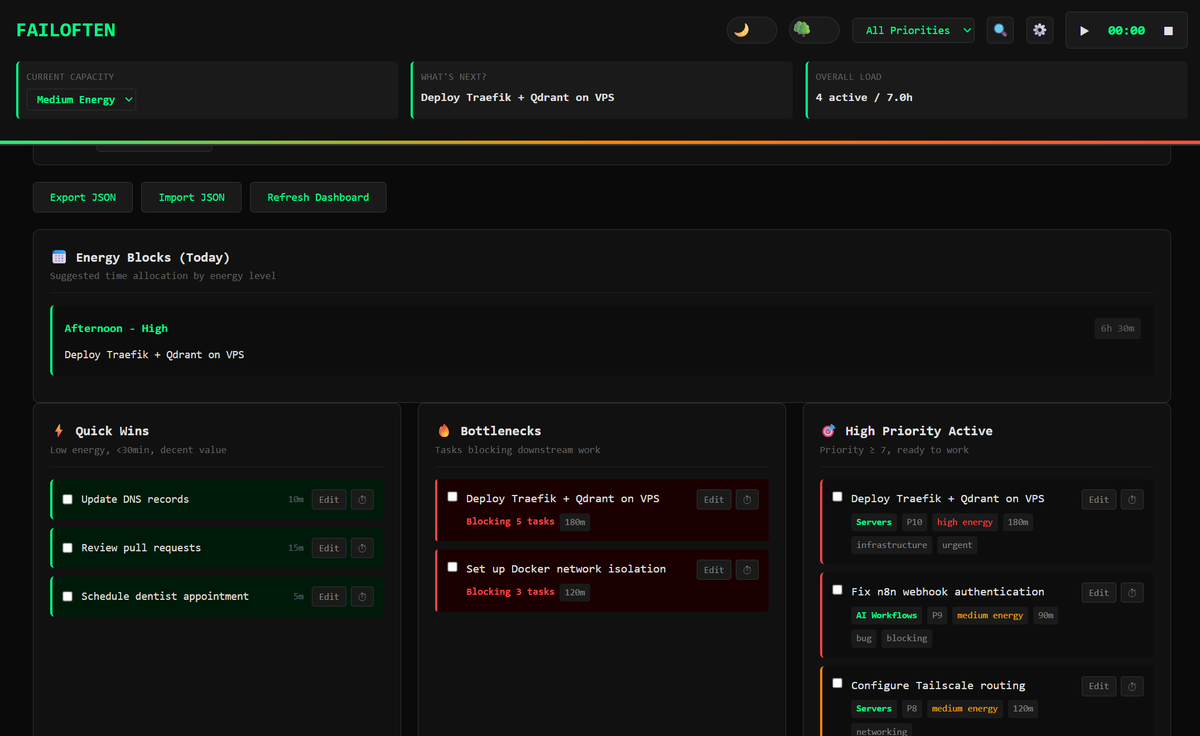The height and width of the screenshot is (736, 1200).
Task: Click What's Next Deploy Traefik text
Action: (x=518, y=98)
